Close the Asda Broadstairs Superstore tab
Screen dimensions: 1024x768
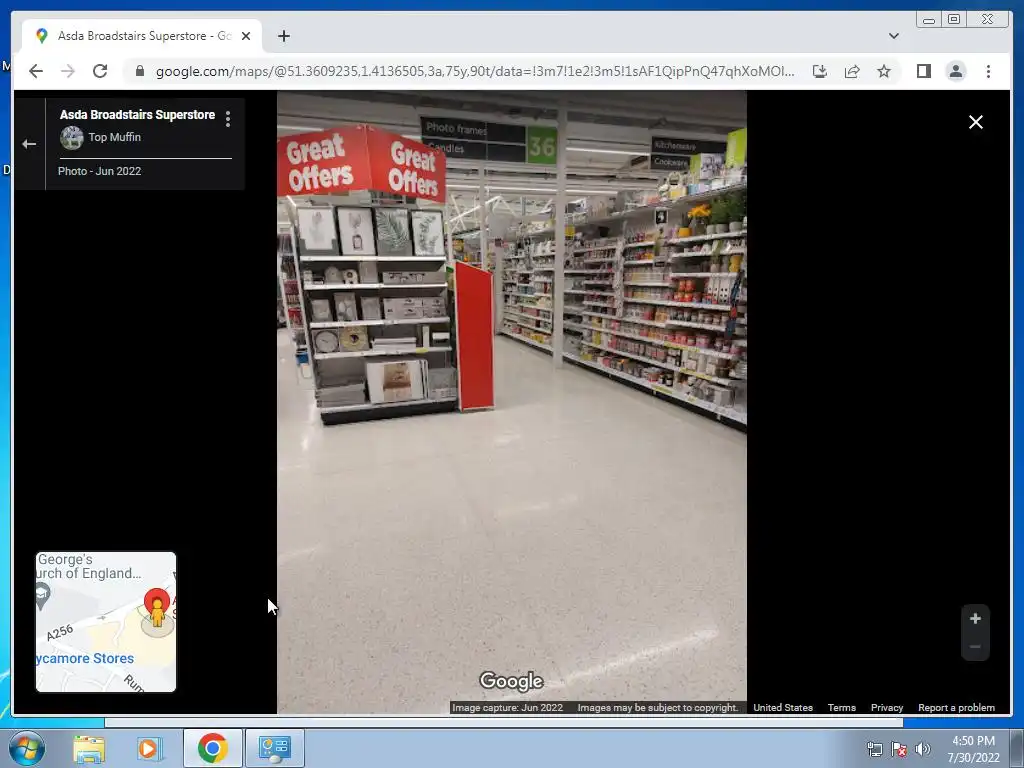246,36
